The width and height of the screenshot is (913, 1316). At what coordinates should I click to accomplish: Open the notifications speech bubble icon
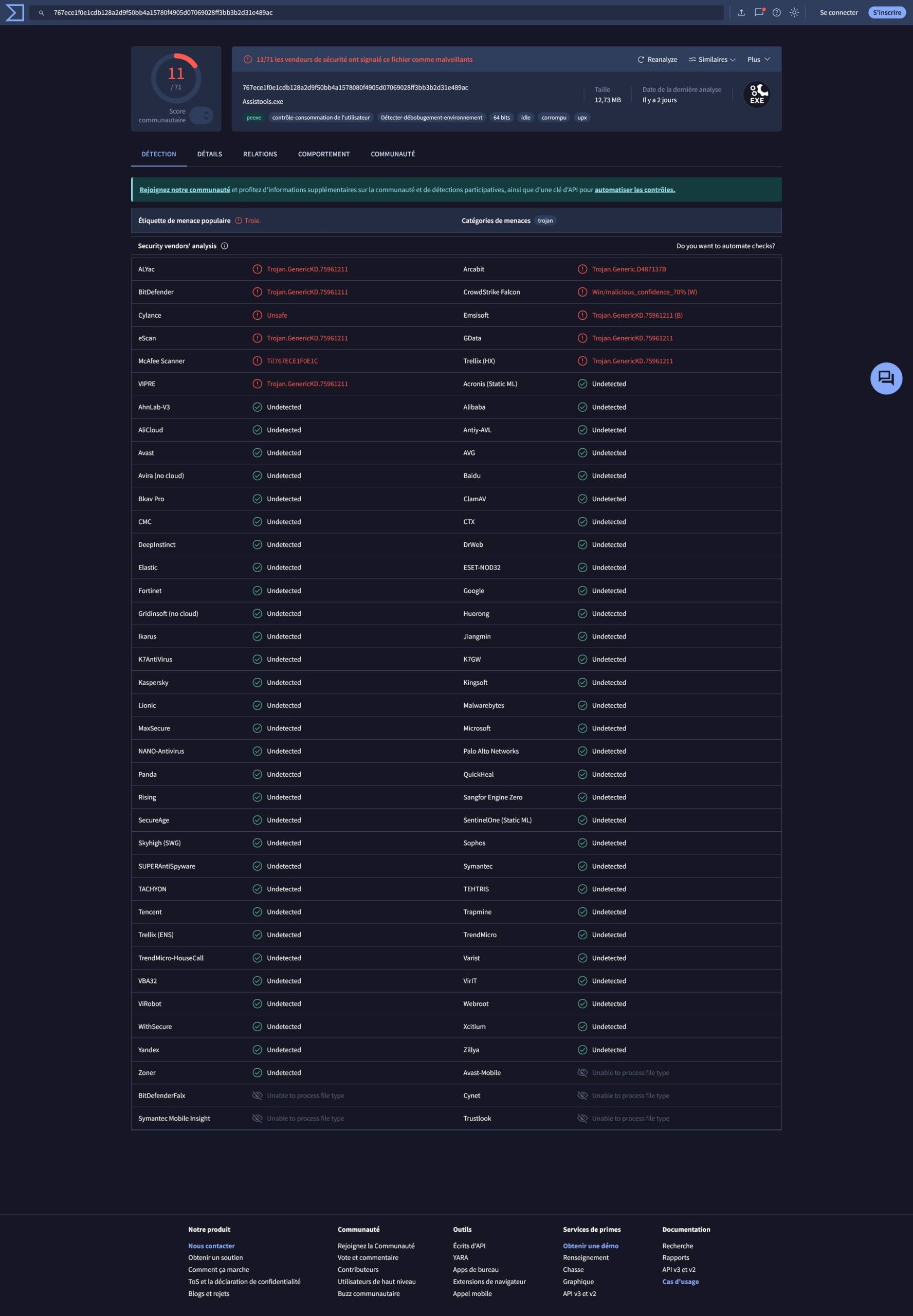tap(759, 12)
